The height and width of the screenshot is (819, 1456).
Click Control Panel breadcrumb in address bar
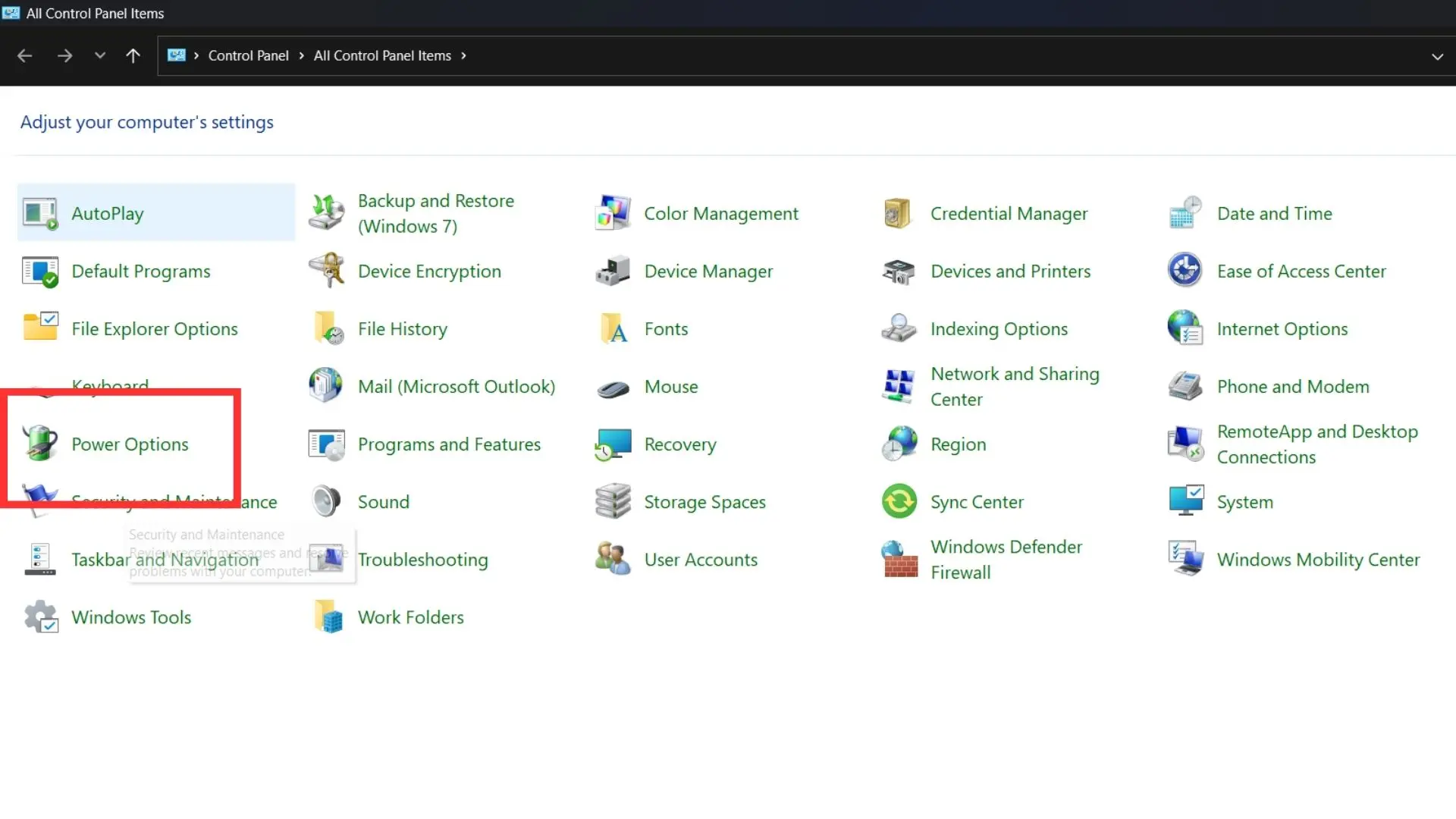click(248, 56)
